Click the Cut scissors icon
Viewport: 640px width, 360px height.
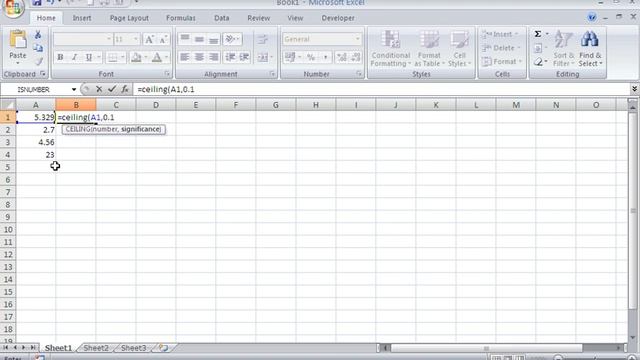pos(38,35)
